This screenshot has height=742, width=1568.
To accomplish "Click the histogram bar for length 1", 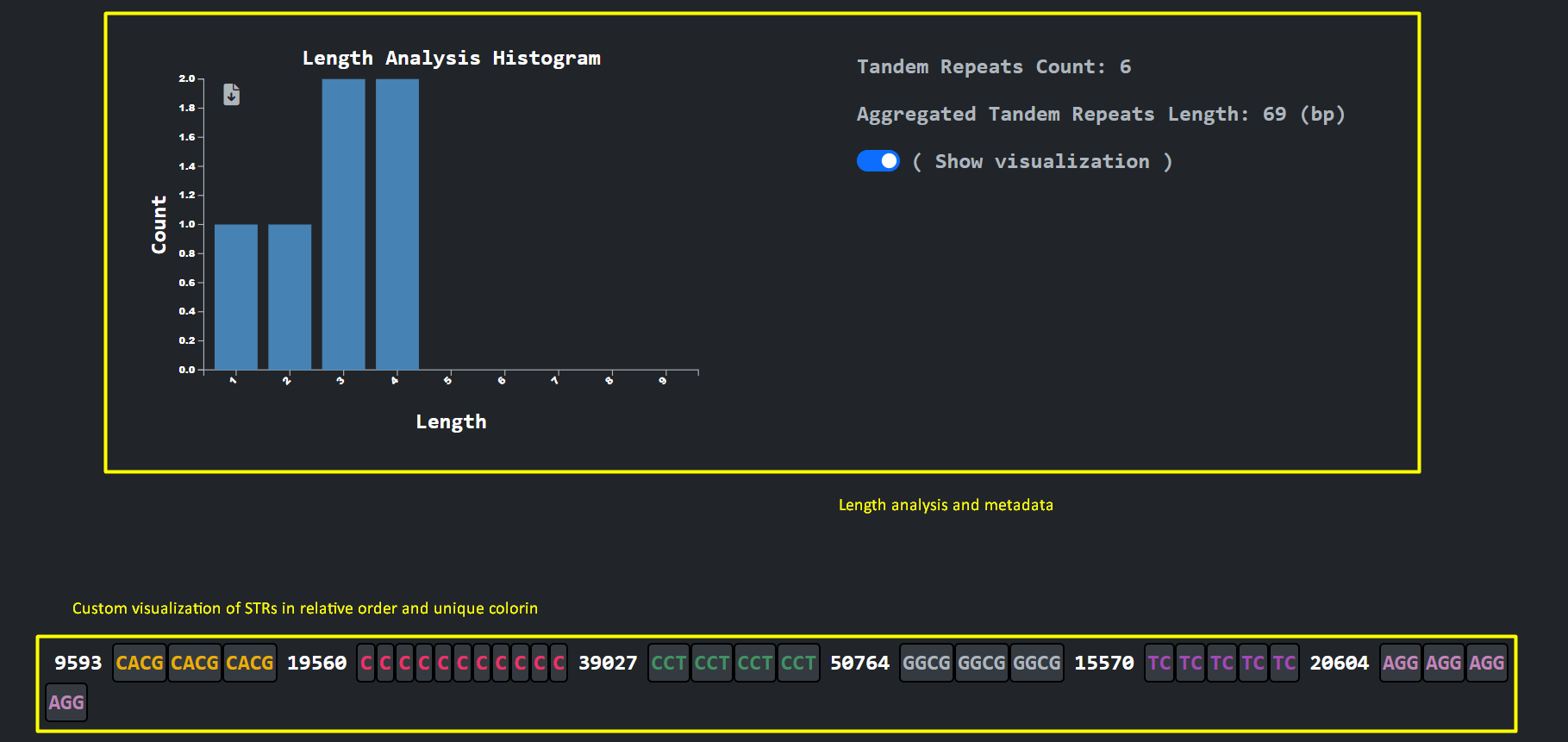I will click(x=235, y=296).
